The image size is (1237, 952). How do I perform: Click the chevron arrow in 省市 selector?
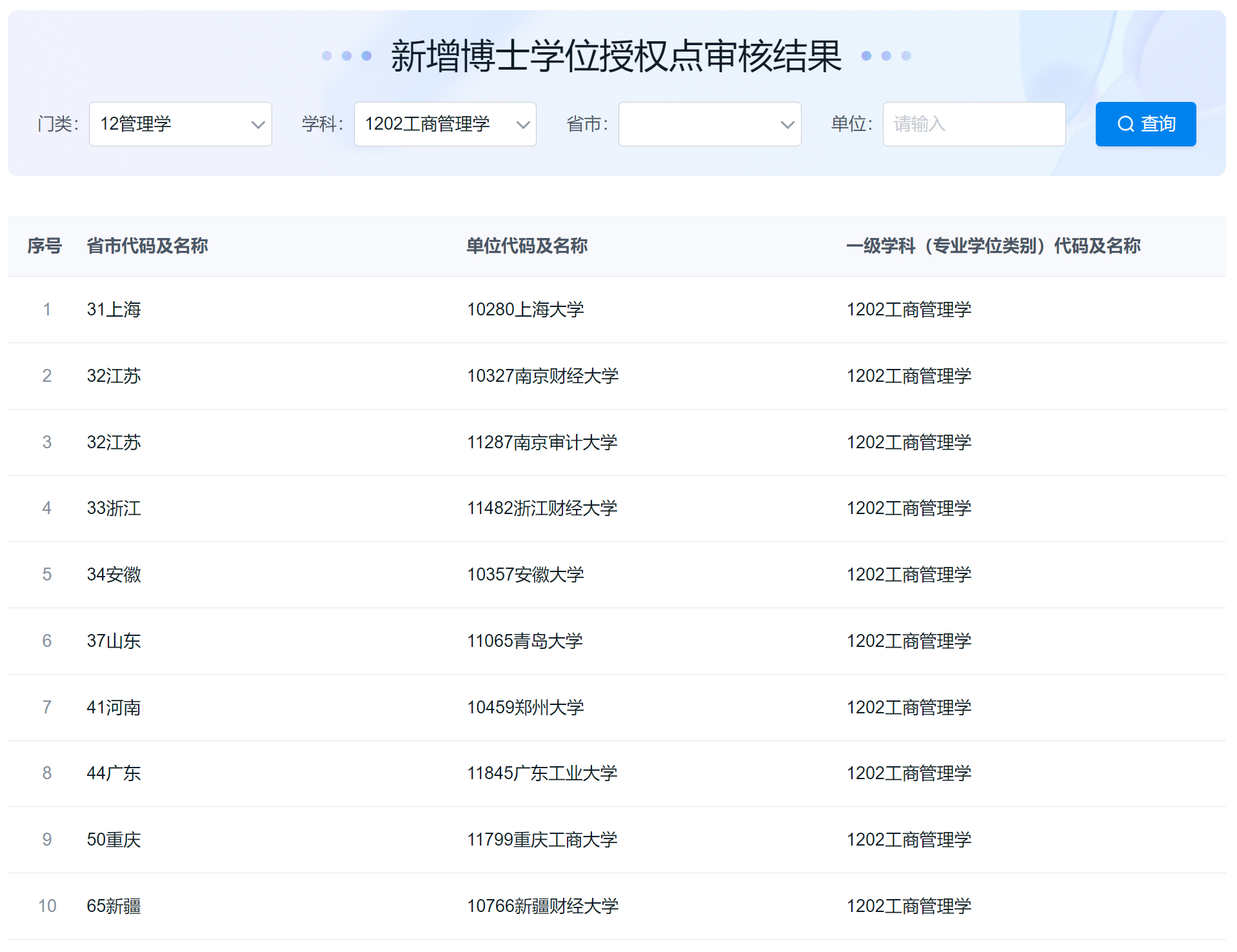pos(787,124)
